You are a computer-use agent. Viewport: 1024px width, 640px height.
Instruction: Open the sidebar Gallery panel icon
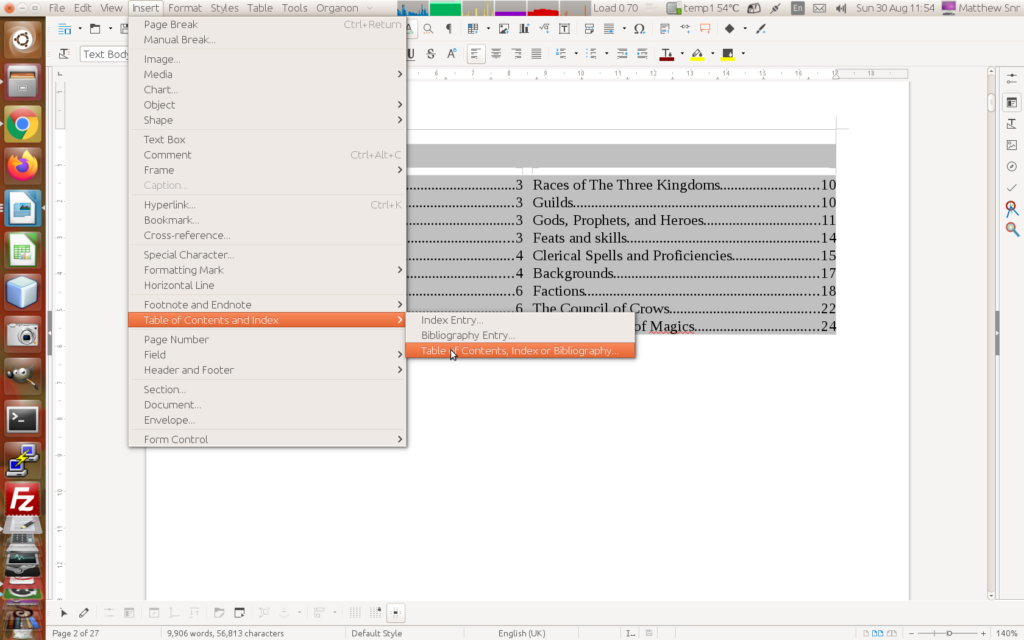[1011, 145]
